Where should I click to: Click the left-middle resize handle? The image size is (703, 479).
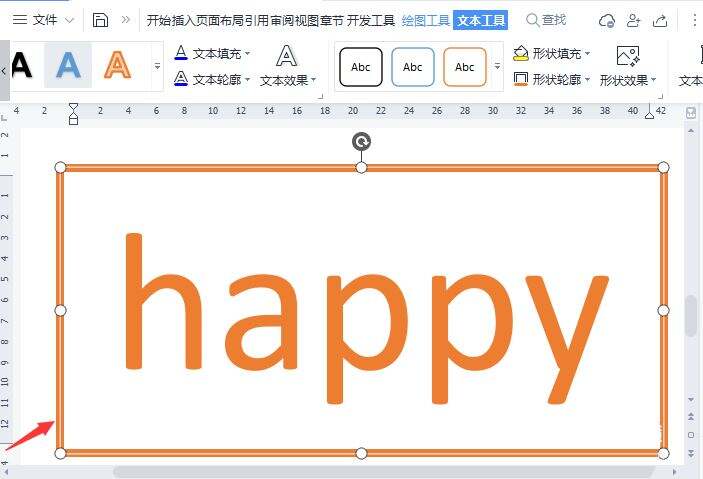click(60, 310)
